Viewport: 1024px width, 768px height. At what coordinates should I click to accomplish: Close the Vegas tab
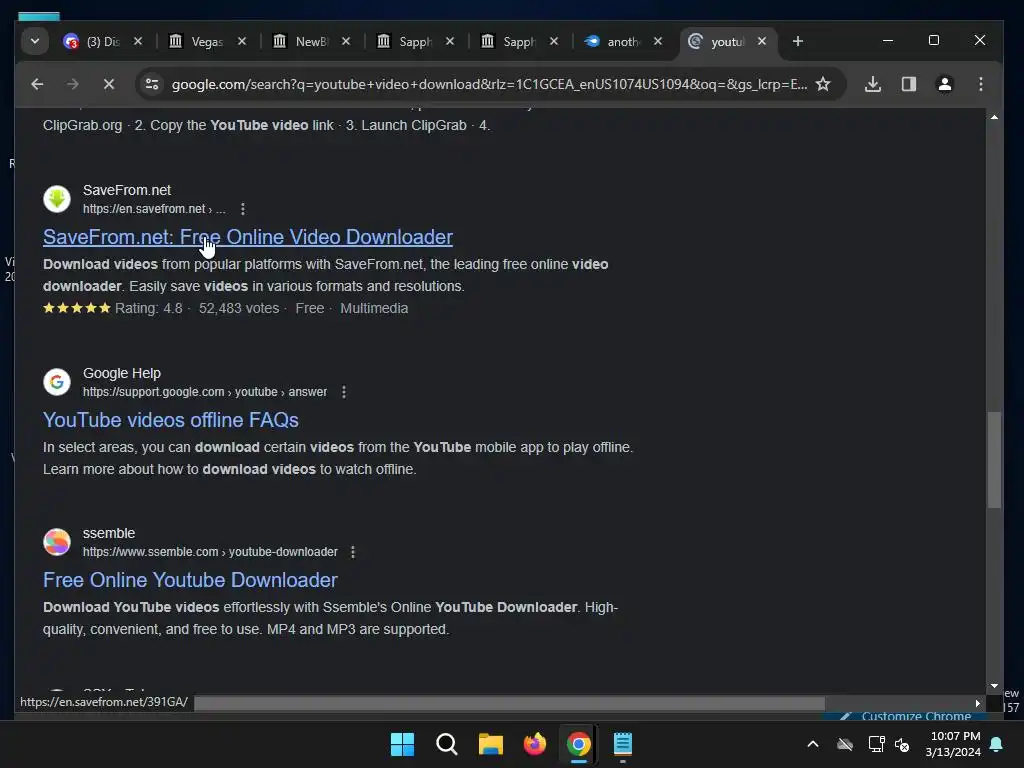[242, 41]
